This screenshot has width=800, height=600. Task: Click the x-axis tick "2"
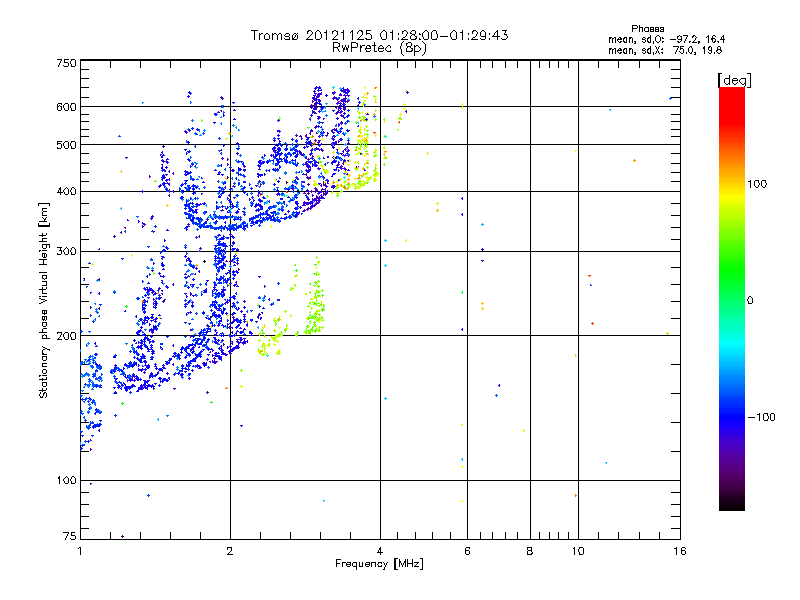point(230,551)
